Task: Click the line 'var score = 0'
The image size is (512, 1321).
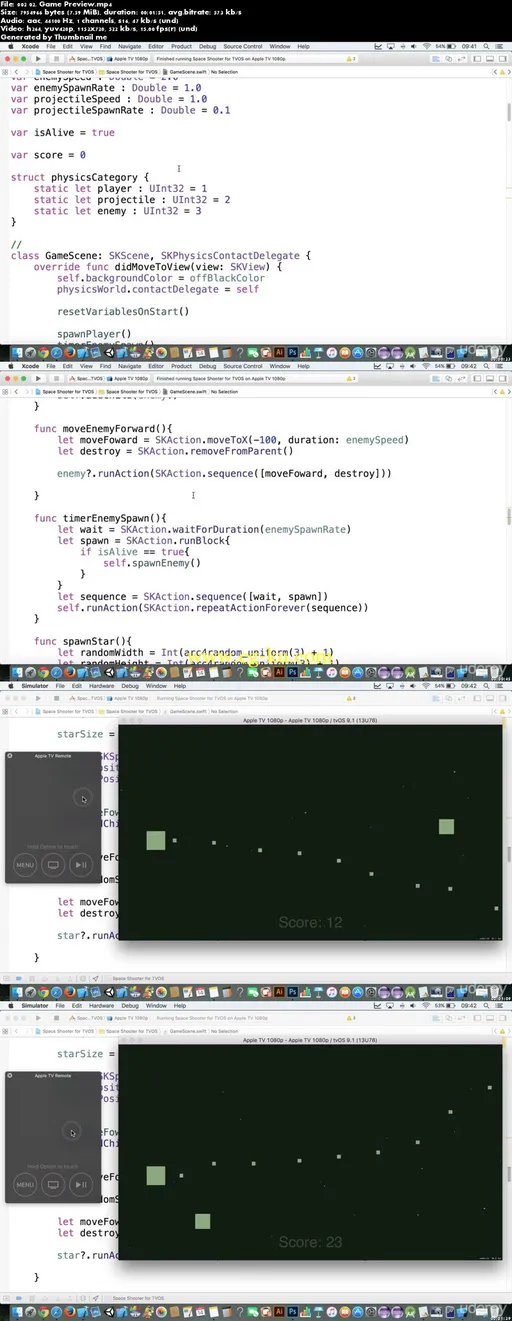Action: click(48, 155)
